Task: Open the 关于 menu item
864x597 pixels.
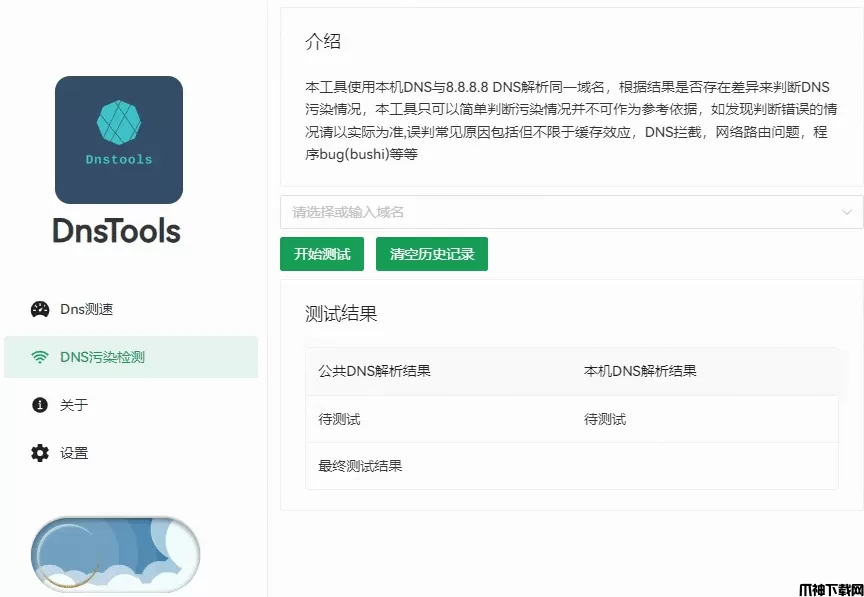Action: (x=131, y=405)
